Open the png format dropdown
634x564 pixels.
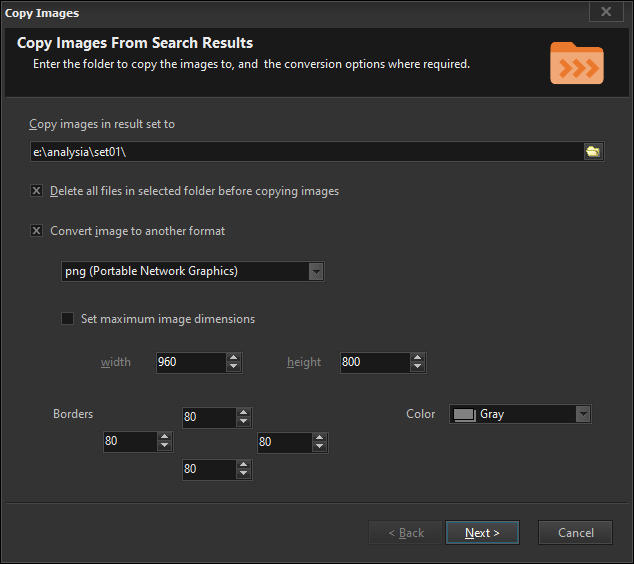[x=316, y=271]
